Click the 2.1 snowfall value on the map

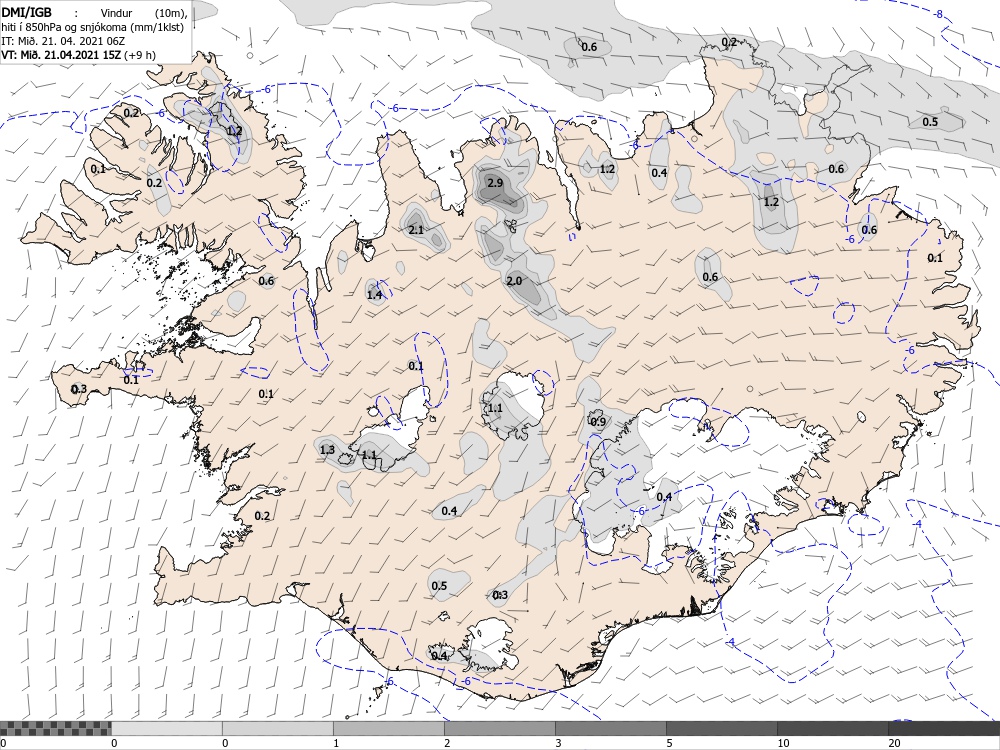pos(416,230)
